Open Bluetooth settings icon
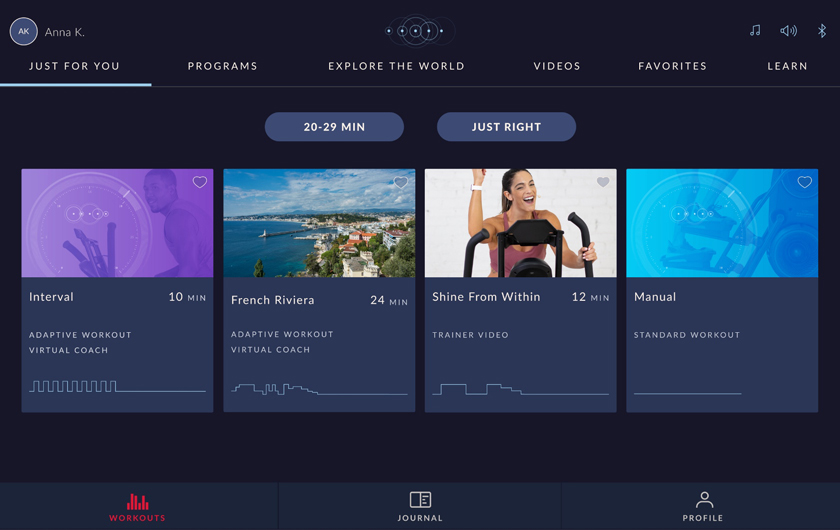The image size is (840, 530). (822, 31)
